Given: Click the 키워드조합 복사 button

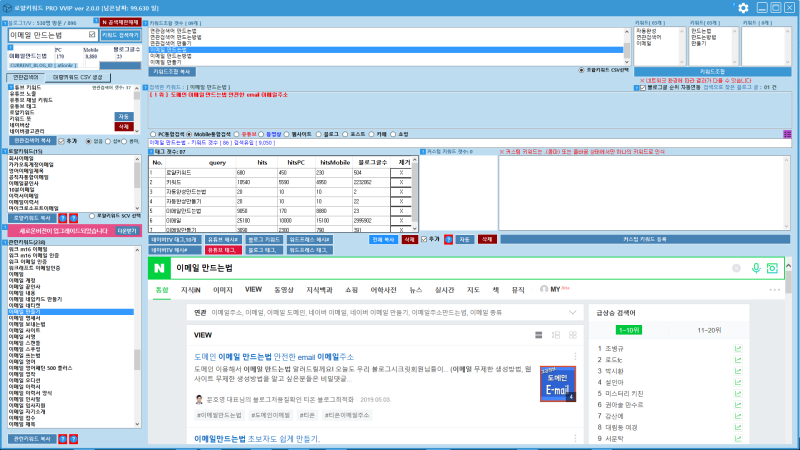Looking at the screenshot, I should point(172,72).
